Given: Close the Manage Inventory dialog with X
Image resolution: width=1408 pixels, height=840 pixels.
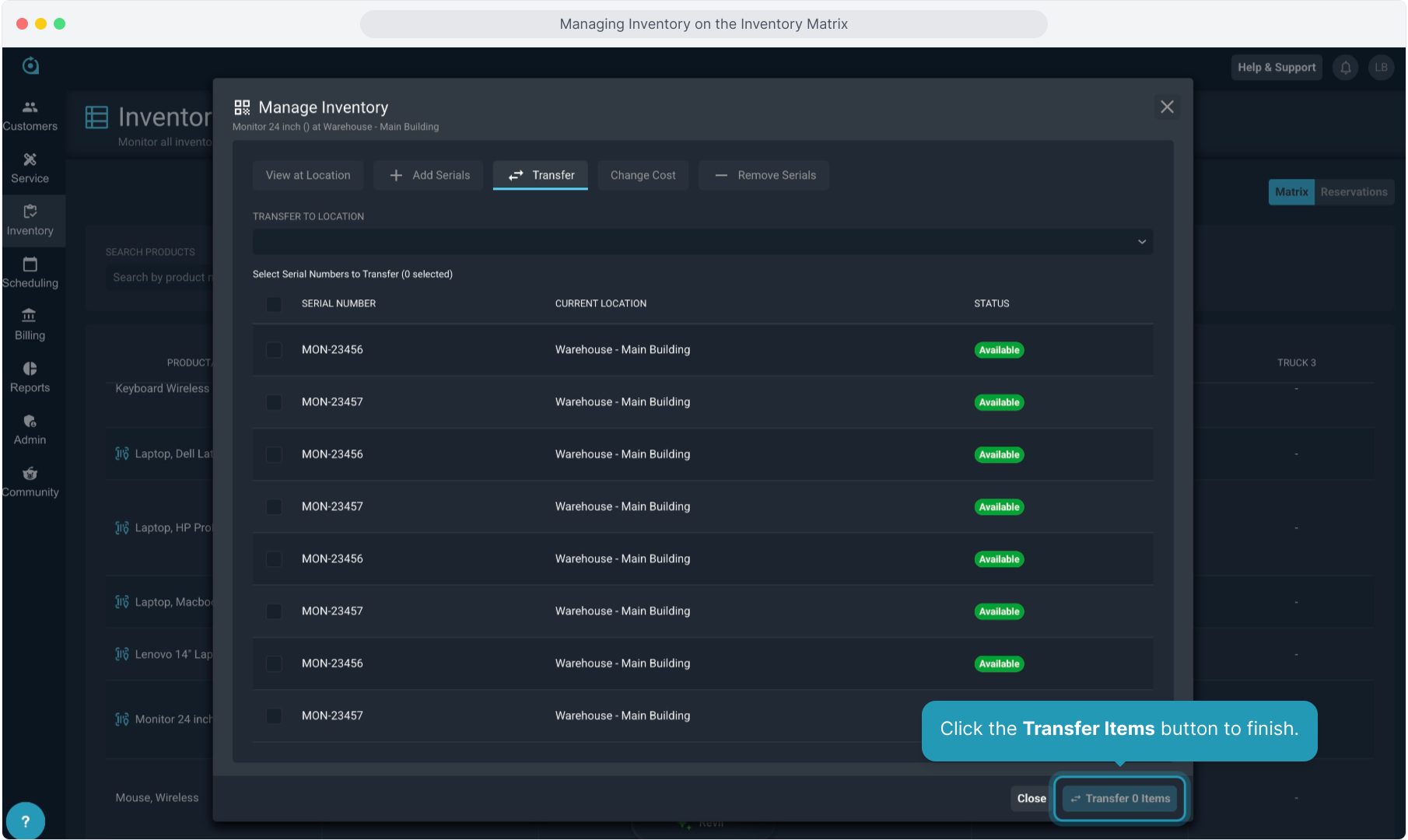Looking at the screenshot, I should pos(1167,107).
